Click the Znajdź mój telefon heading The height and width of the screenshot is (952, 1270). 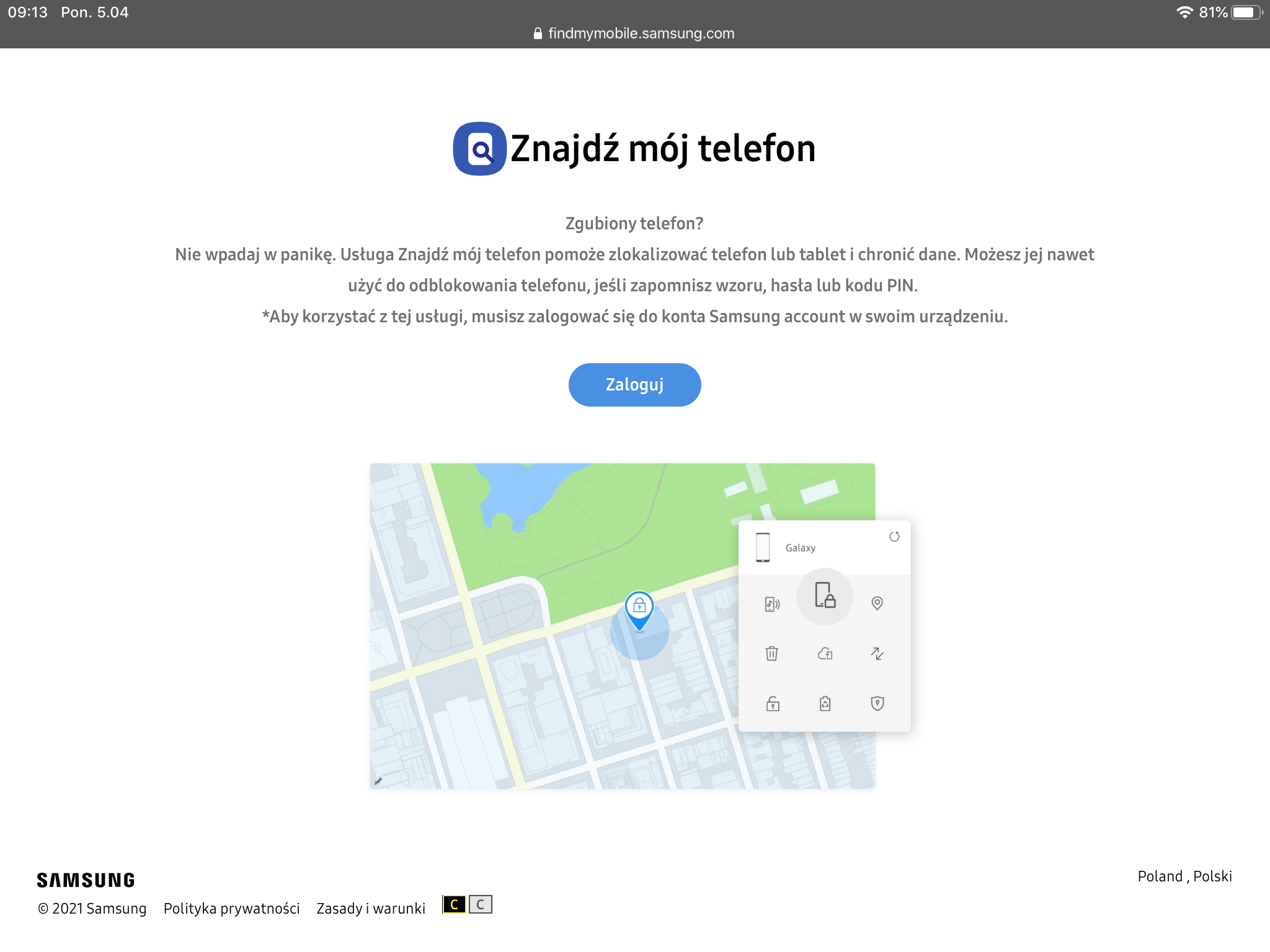pos(663,149)
